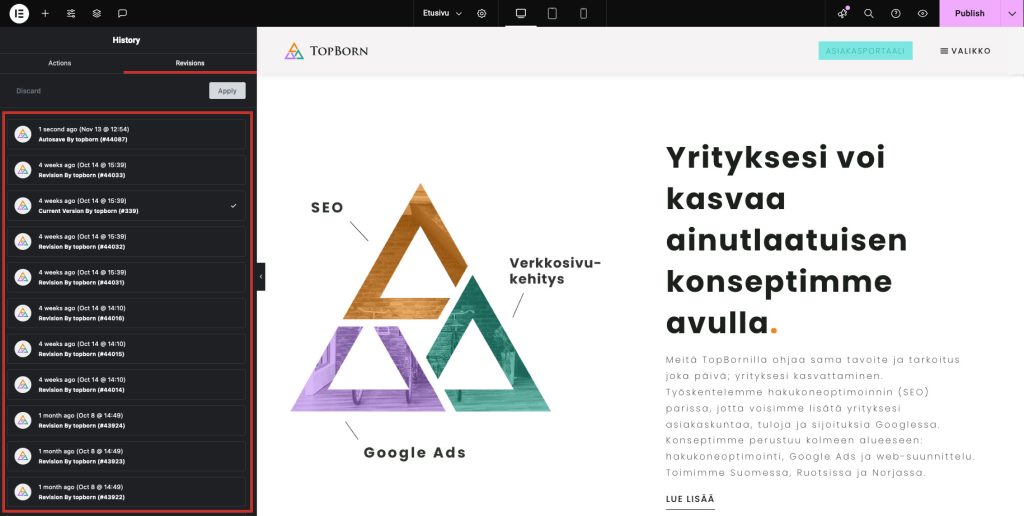Click the Discard button
The image size is (1024, 516).
(29, 91)
